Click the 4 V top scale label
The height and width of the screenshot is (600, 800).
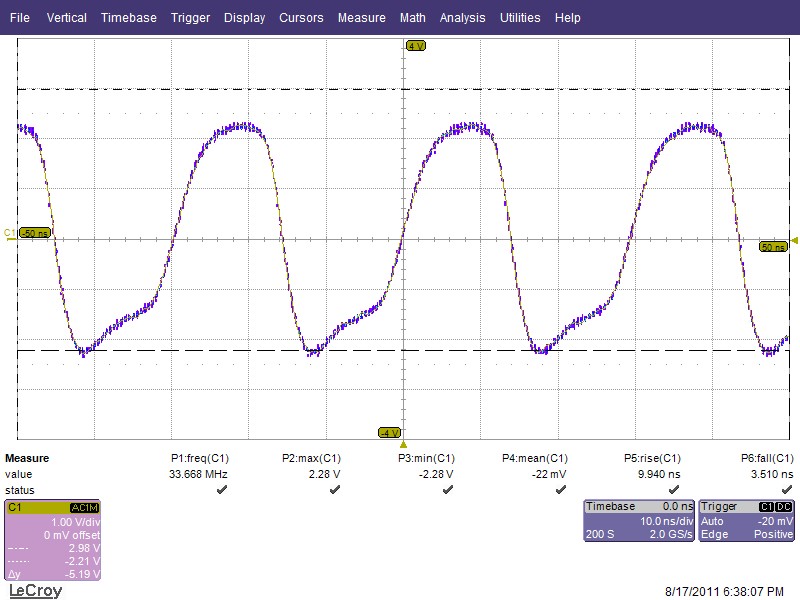tap(416, 46)
